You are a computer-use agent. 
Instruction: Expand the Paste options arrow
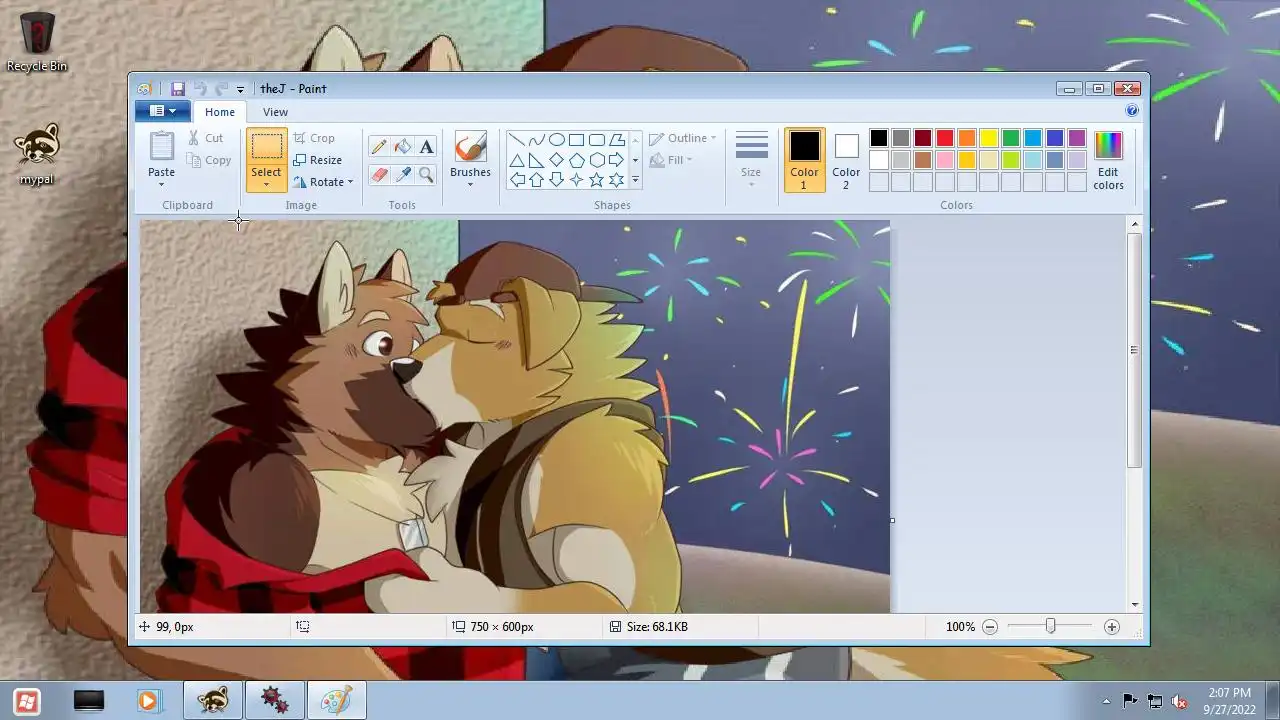point(162,184)
